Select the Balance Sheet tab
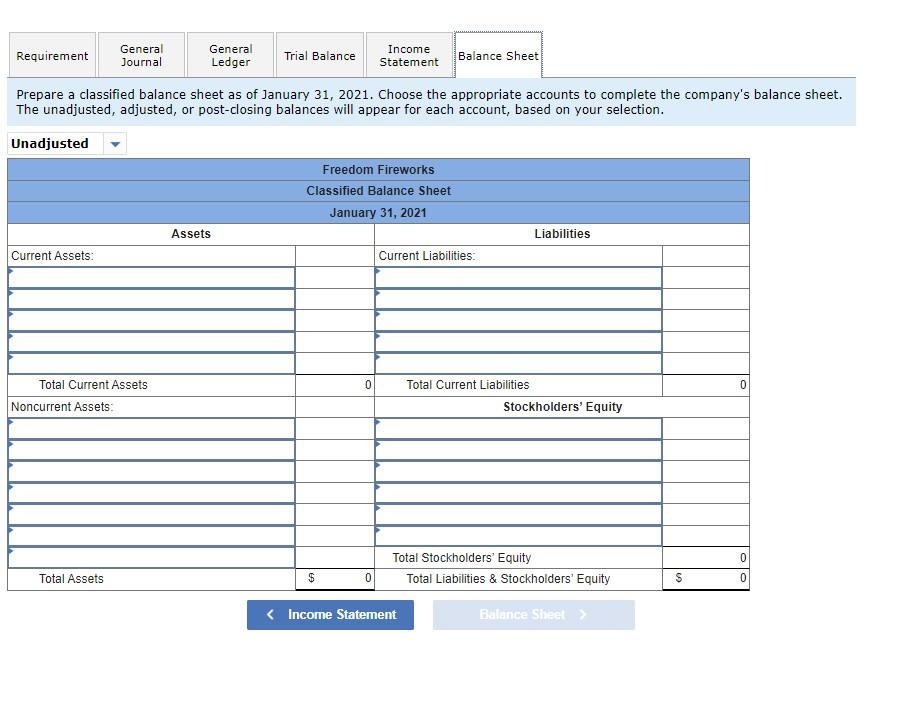 (x=498, y=55)
